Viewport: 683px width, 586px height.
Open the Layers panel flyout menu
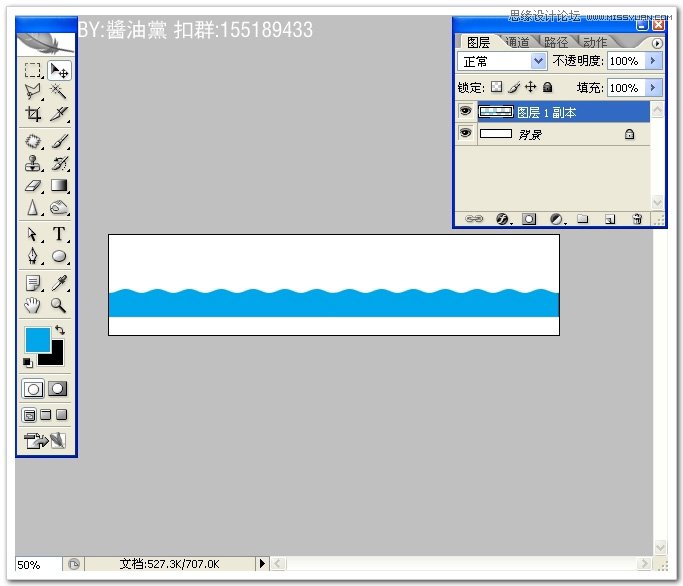pos(657,43)
